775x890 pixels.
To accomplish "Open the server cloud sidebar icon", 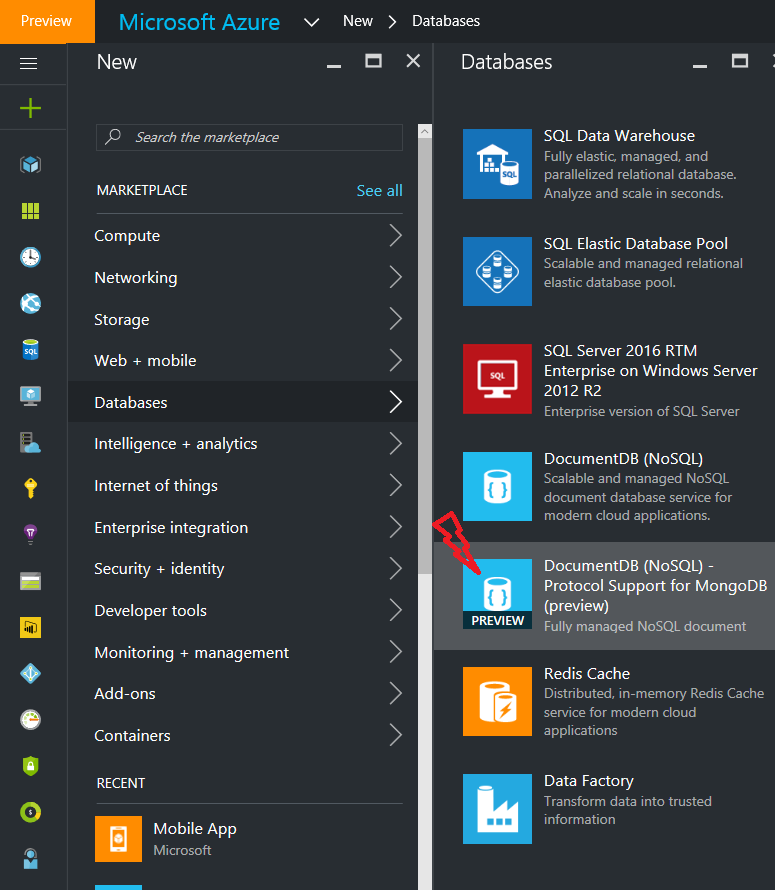I will click(x=30, y=442).
